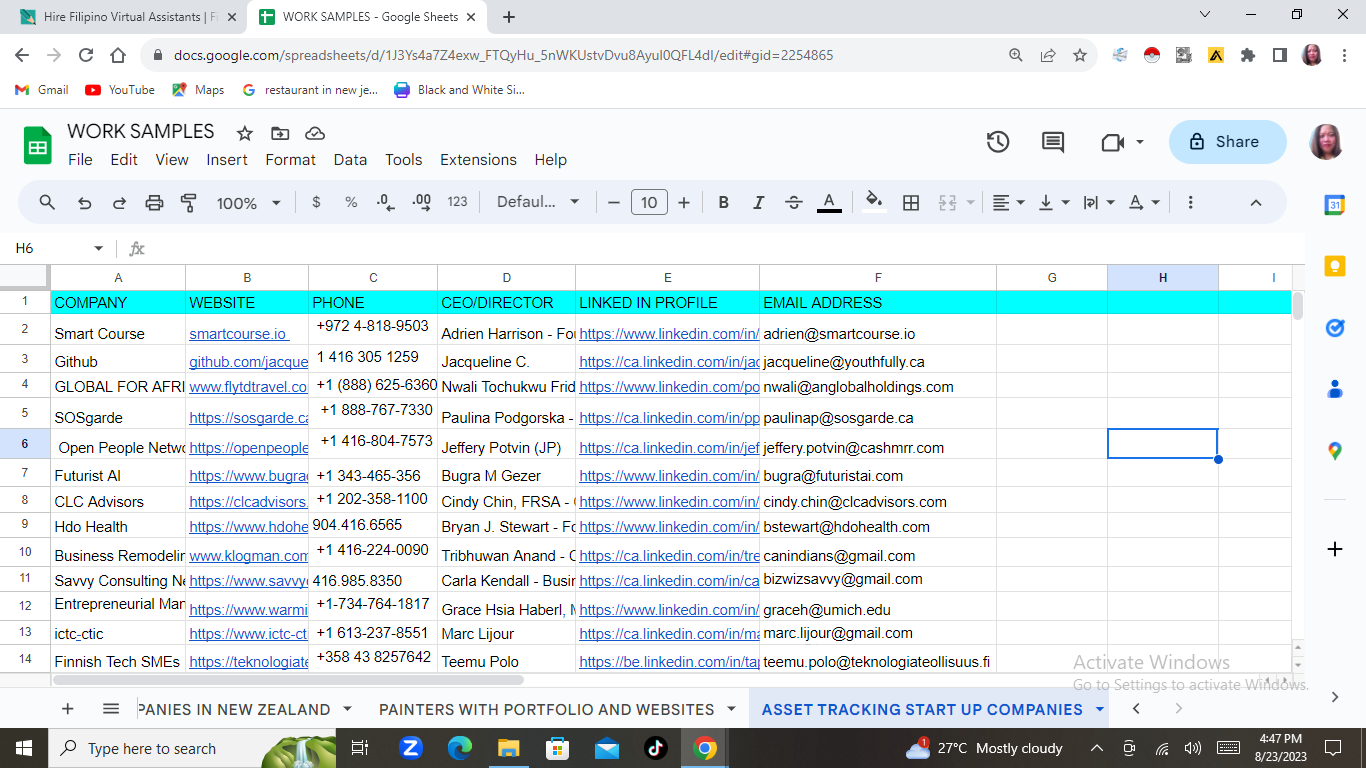Open the Format menu
The image size is (1366, 768).
point(291,160)
